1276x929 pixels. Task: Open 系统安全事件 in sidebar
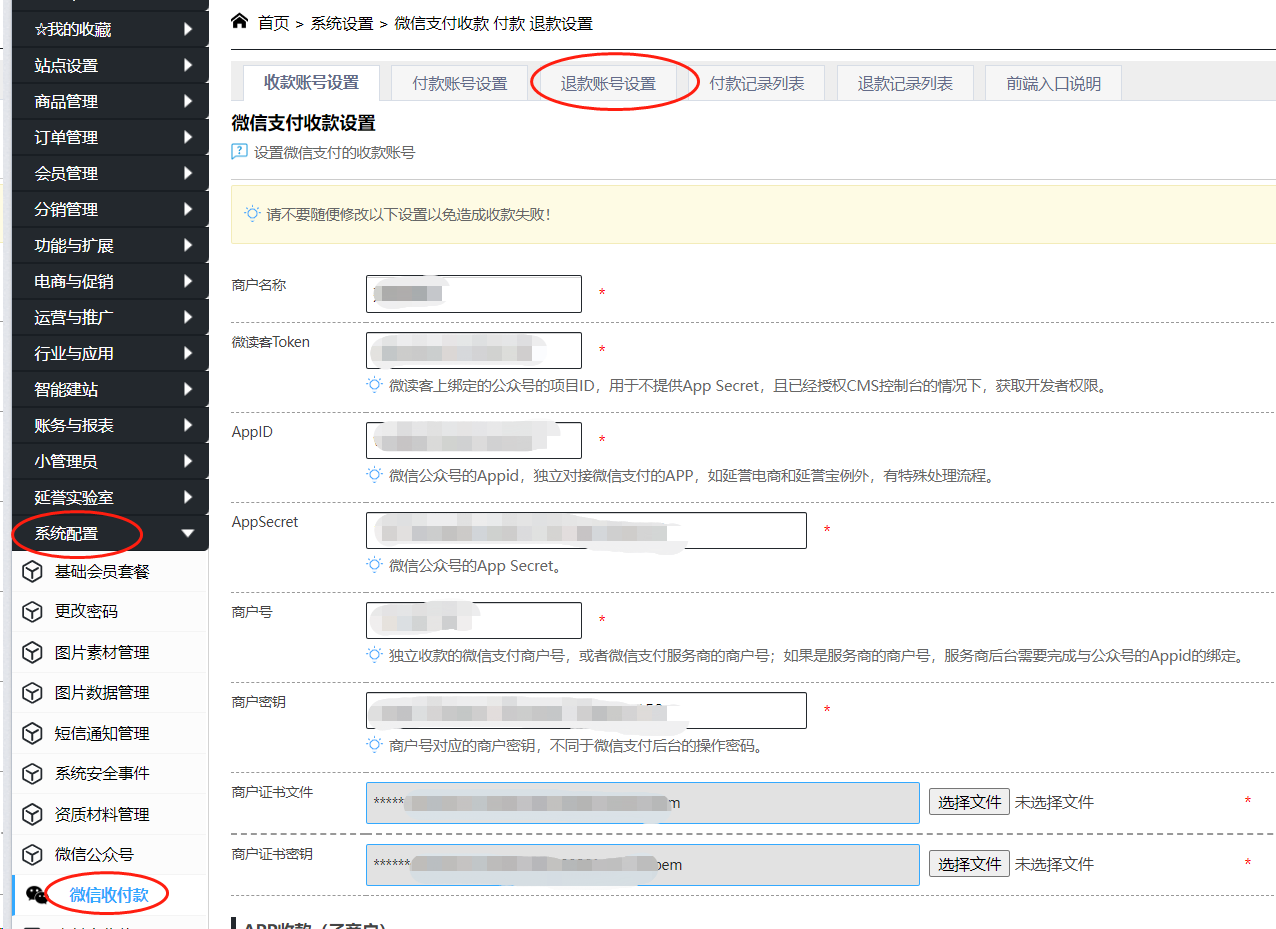[102, 773]
